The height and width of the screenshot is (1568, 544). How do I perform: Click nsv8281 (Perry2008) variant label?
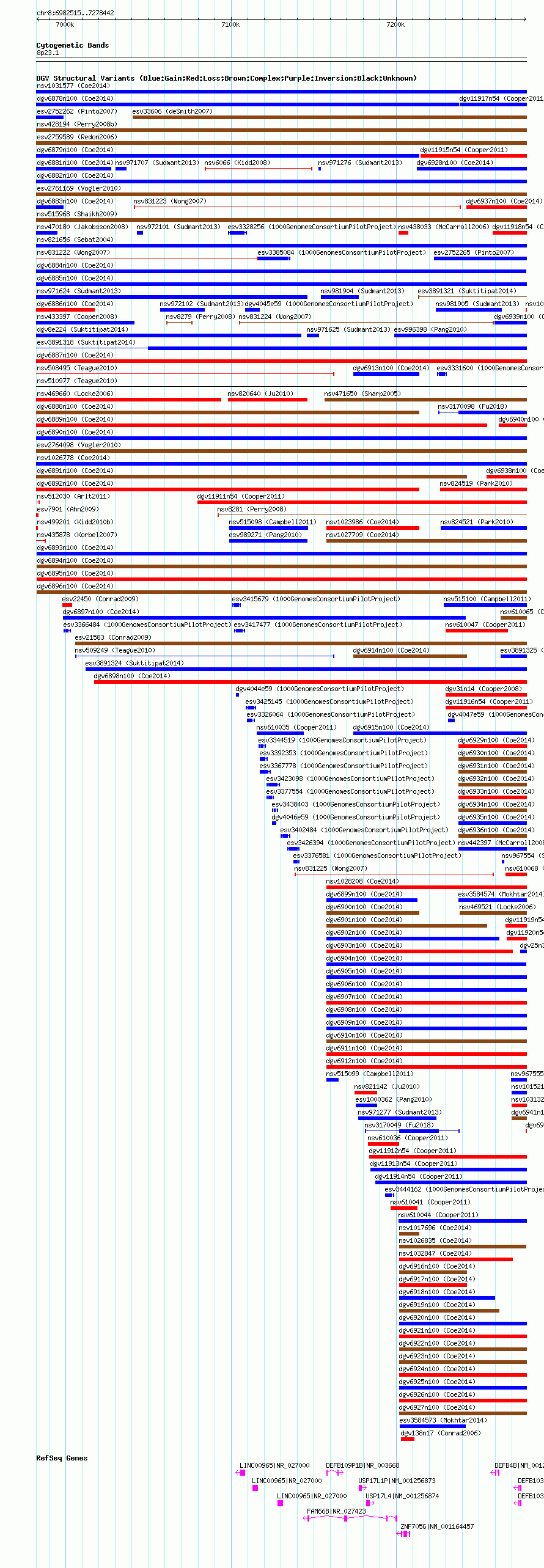pos(252,509)
